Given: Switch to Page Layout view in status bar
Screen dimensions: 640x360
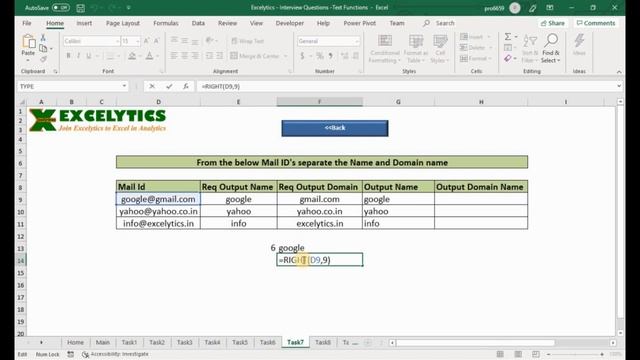Looking at the screenshot, I should pyautogui.click(x=518, y=354).
